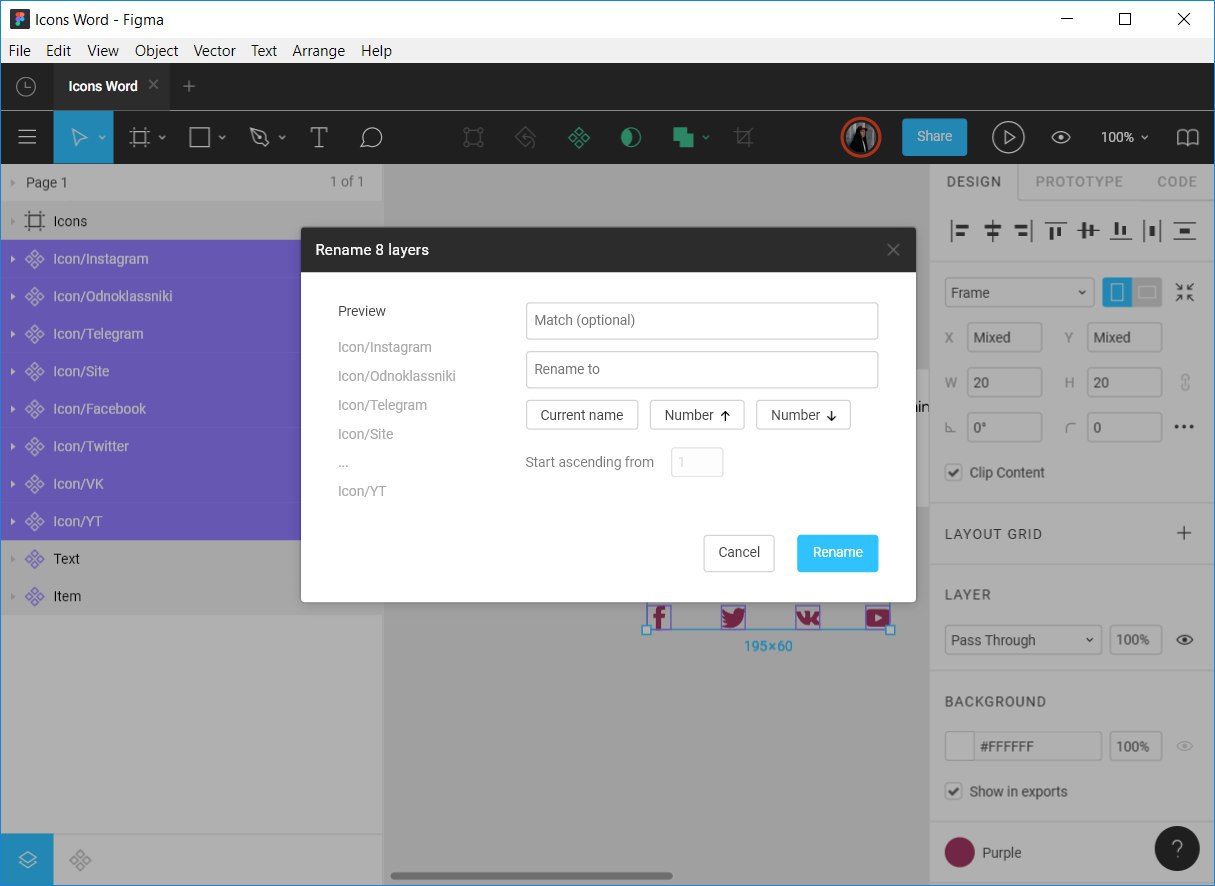The width and height of the screenshot is (1215, 886).
Task: Toggle background fill visibility eye
Action: pos(1185,746)
